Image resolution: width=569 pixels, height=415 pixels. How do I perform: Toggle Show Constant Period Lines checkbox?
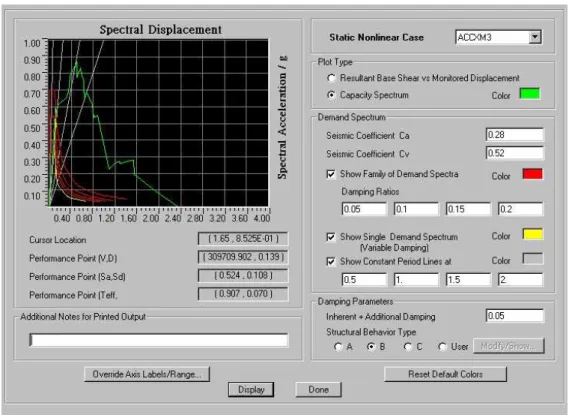pyautogui.click(x=331, y=261)
